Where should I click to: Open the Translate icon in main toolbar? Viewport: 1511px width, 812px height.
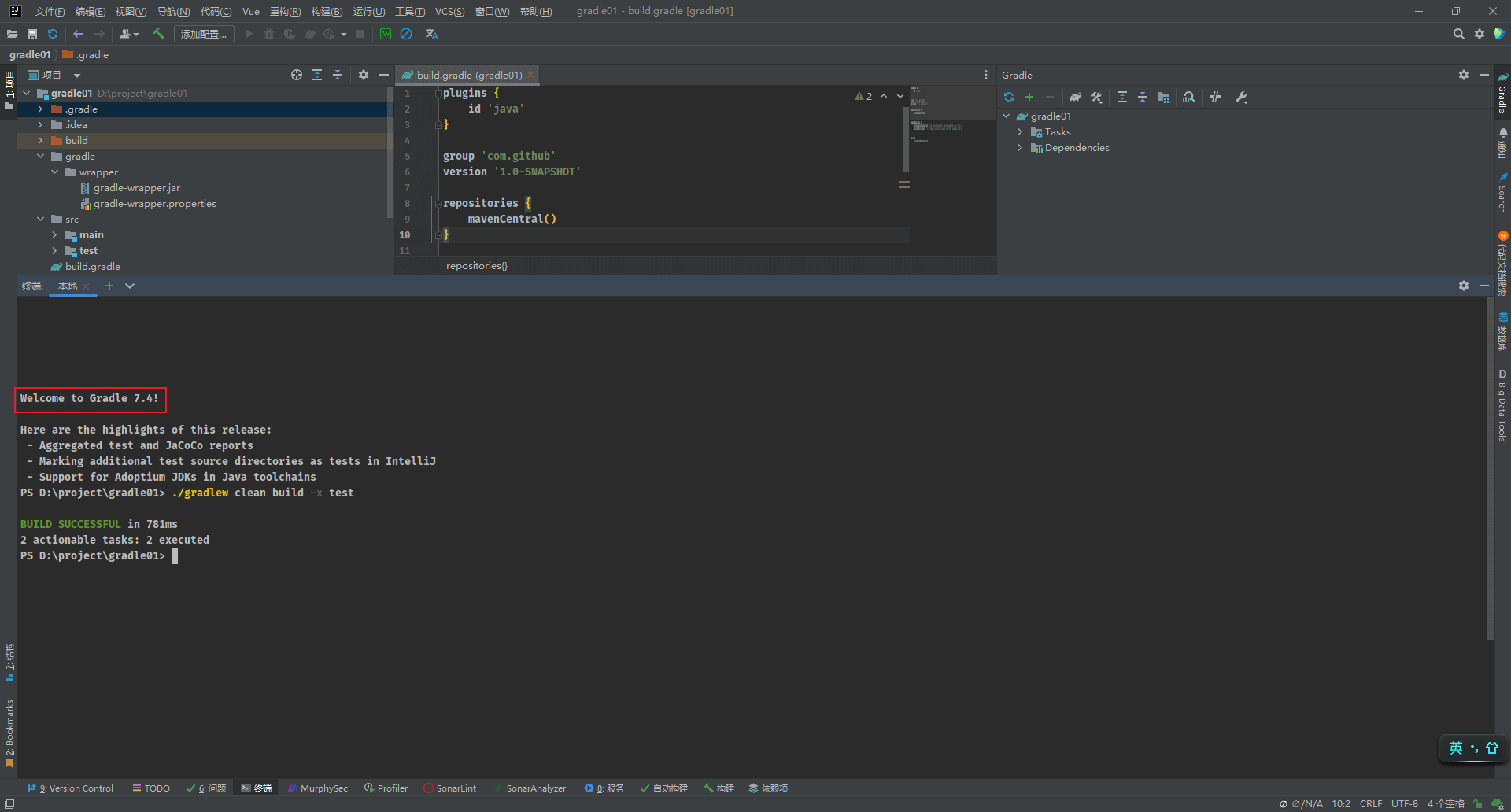[x=431, y=34]
